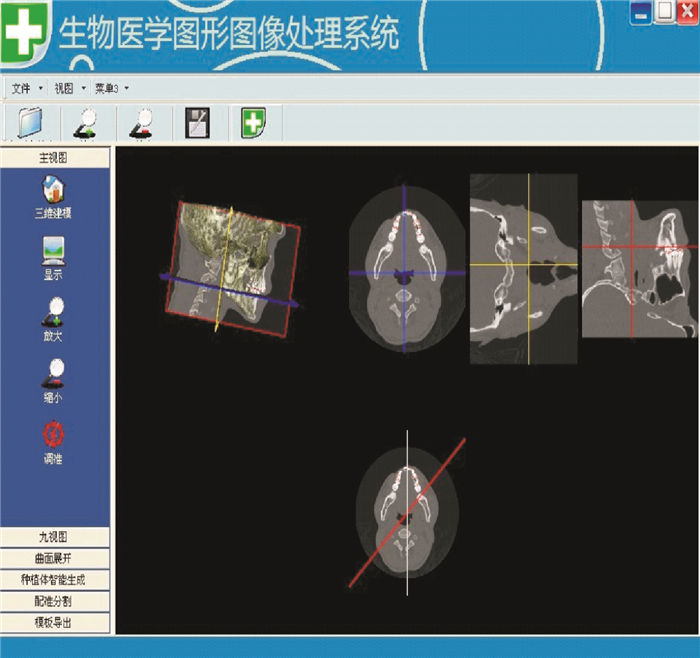Click the open folder toolbar icon
This screenshot has width=700, height=658.
[32, 123]
